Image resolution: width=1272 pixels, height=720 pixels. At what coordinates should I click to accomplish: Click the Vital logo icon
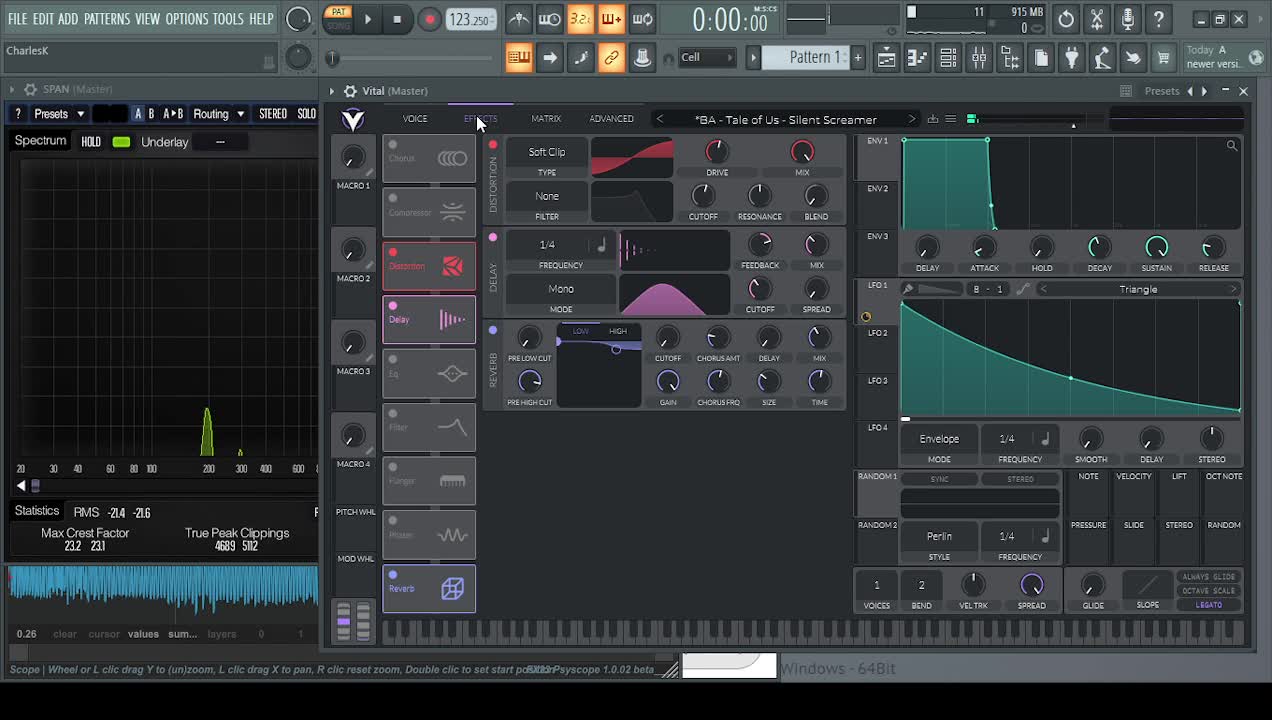click(x=353, y=120)
